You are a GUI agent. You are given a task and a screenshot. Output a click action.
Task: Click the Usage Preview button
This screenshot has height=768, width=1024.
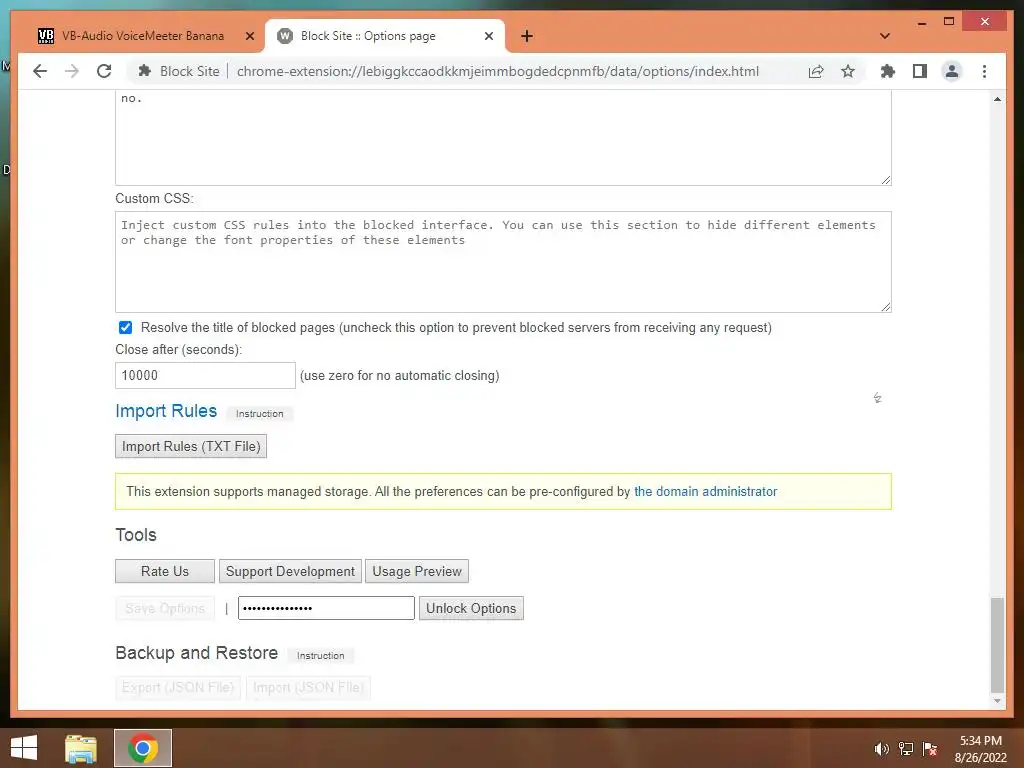click(417, 571)
